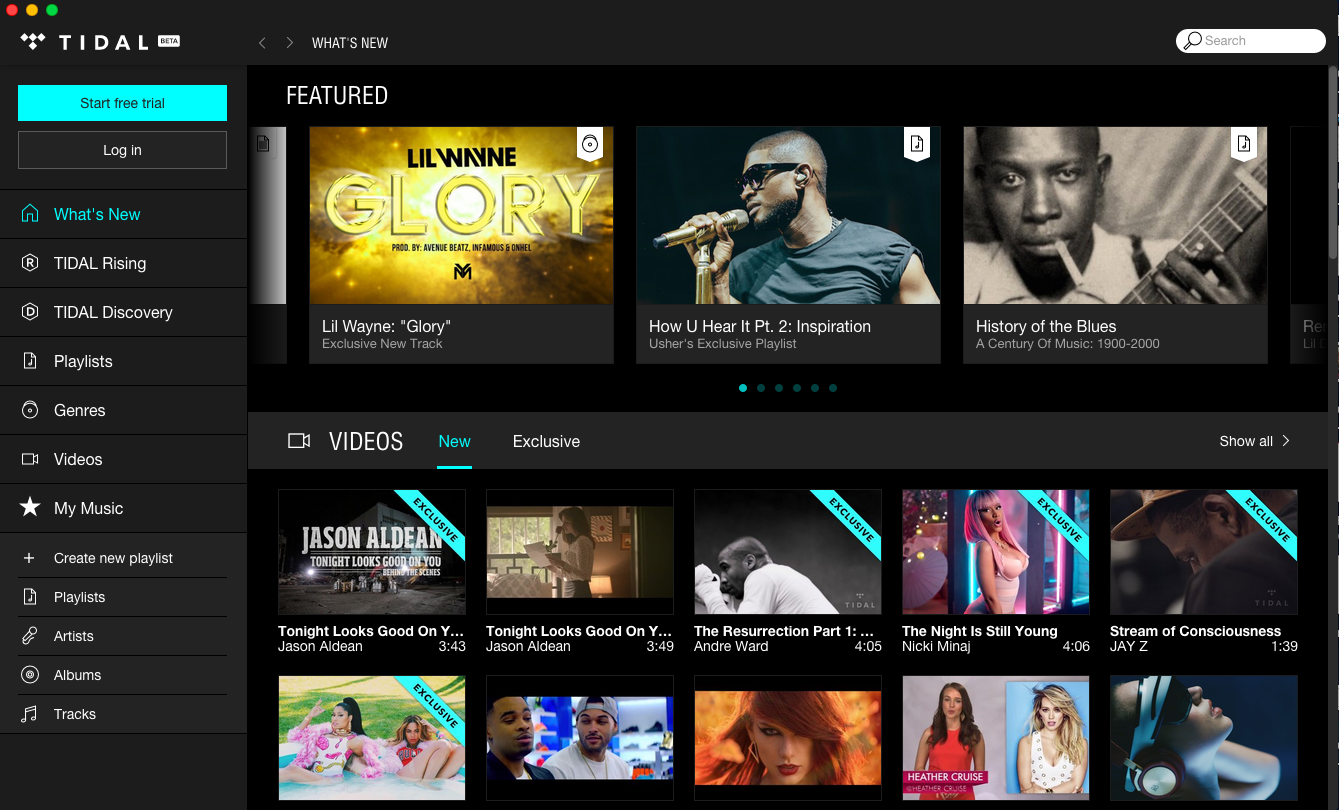Open Tracks in My Music
This screenshot has height=810, width=1339.
pos(122,714)
